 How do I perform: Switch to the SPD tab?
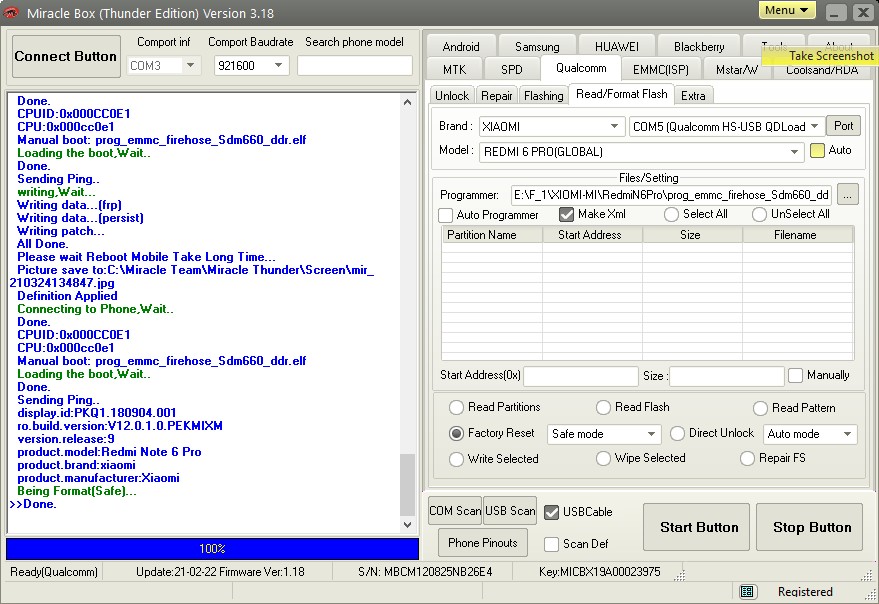pos(512,70)
